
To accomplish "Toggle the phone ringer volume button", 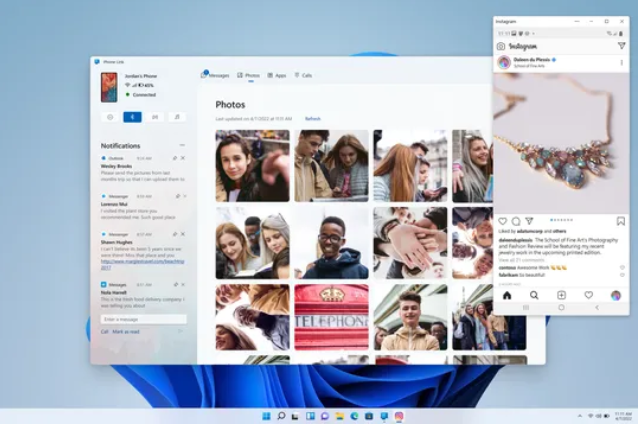I will (155, 117).
